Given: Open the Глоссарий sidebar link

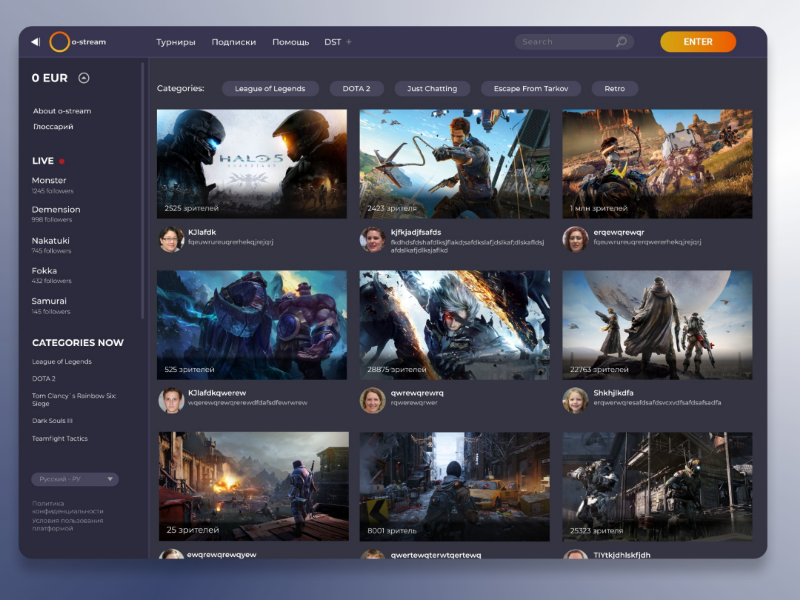Looking at the screenshot, I should (x=52, y=126).
